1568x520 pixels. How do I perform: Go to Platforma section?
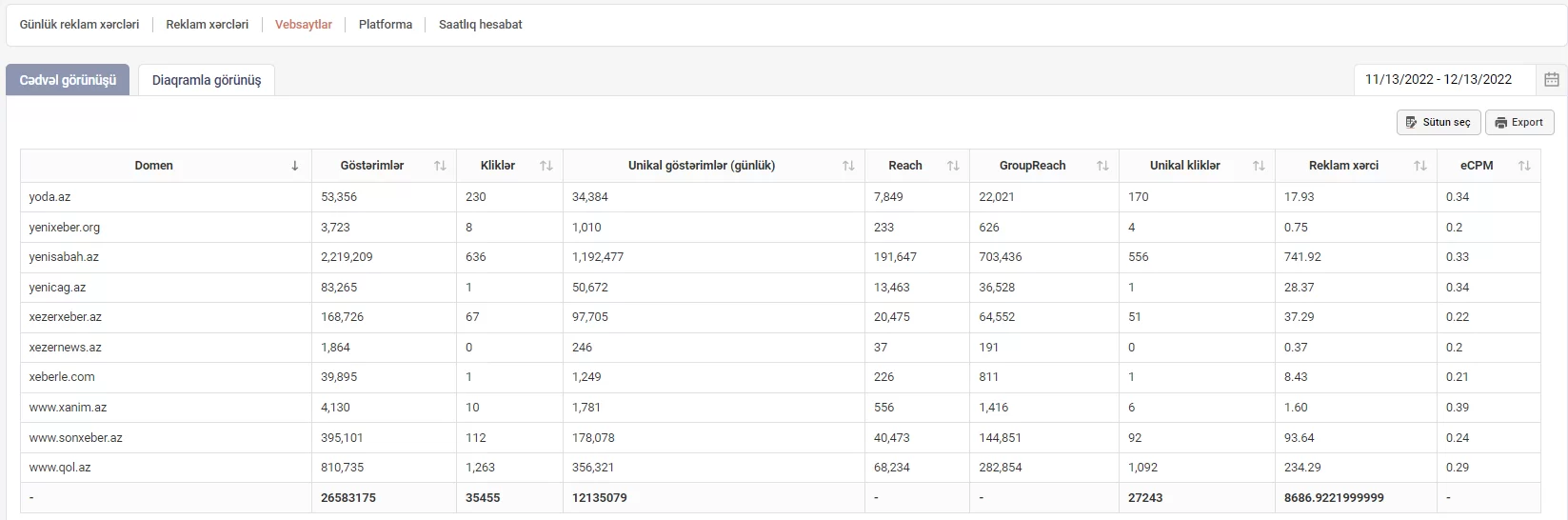click(386, 25)
